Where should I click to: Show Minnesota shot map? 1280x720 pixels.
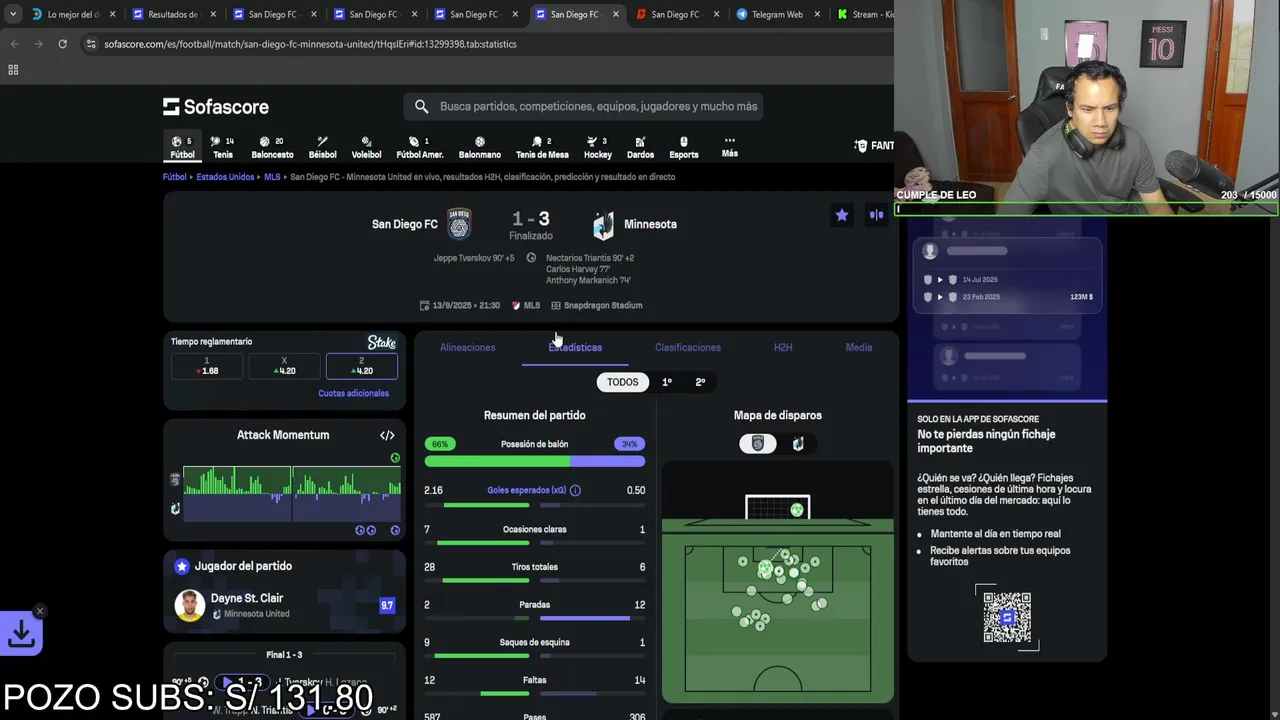(x=798, y=444)
